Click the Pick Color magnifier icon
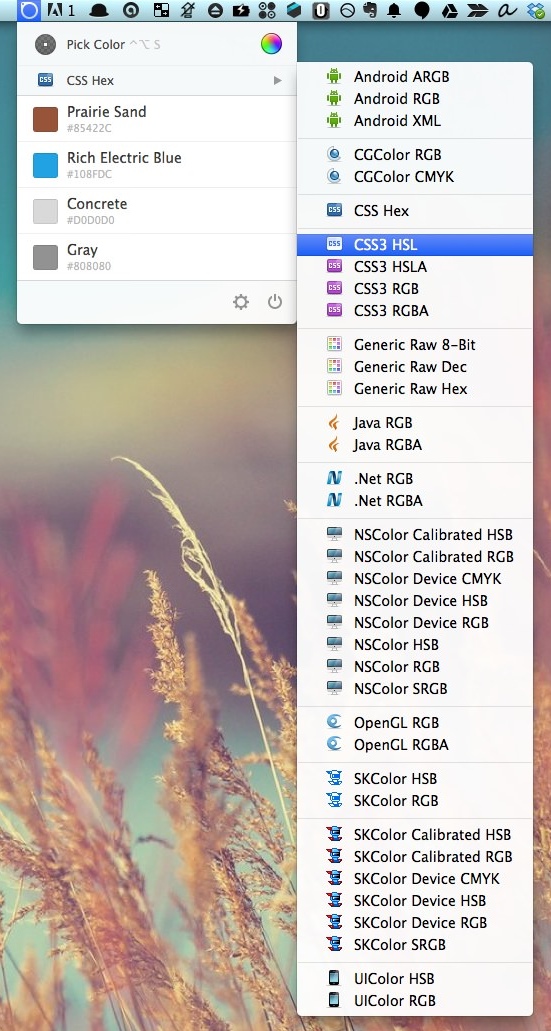Viewport: 551px width, 1031px height. pos(45,45)
